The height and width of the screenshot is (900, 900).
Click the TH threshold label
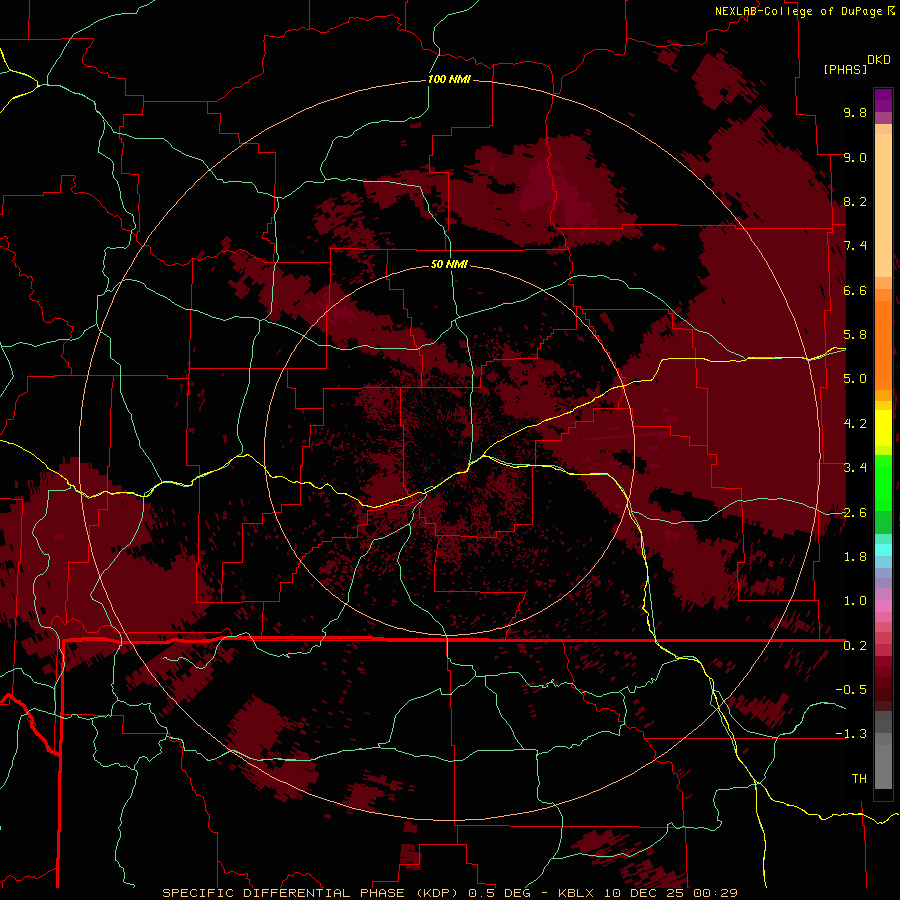tap(859, 779)
